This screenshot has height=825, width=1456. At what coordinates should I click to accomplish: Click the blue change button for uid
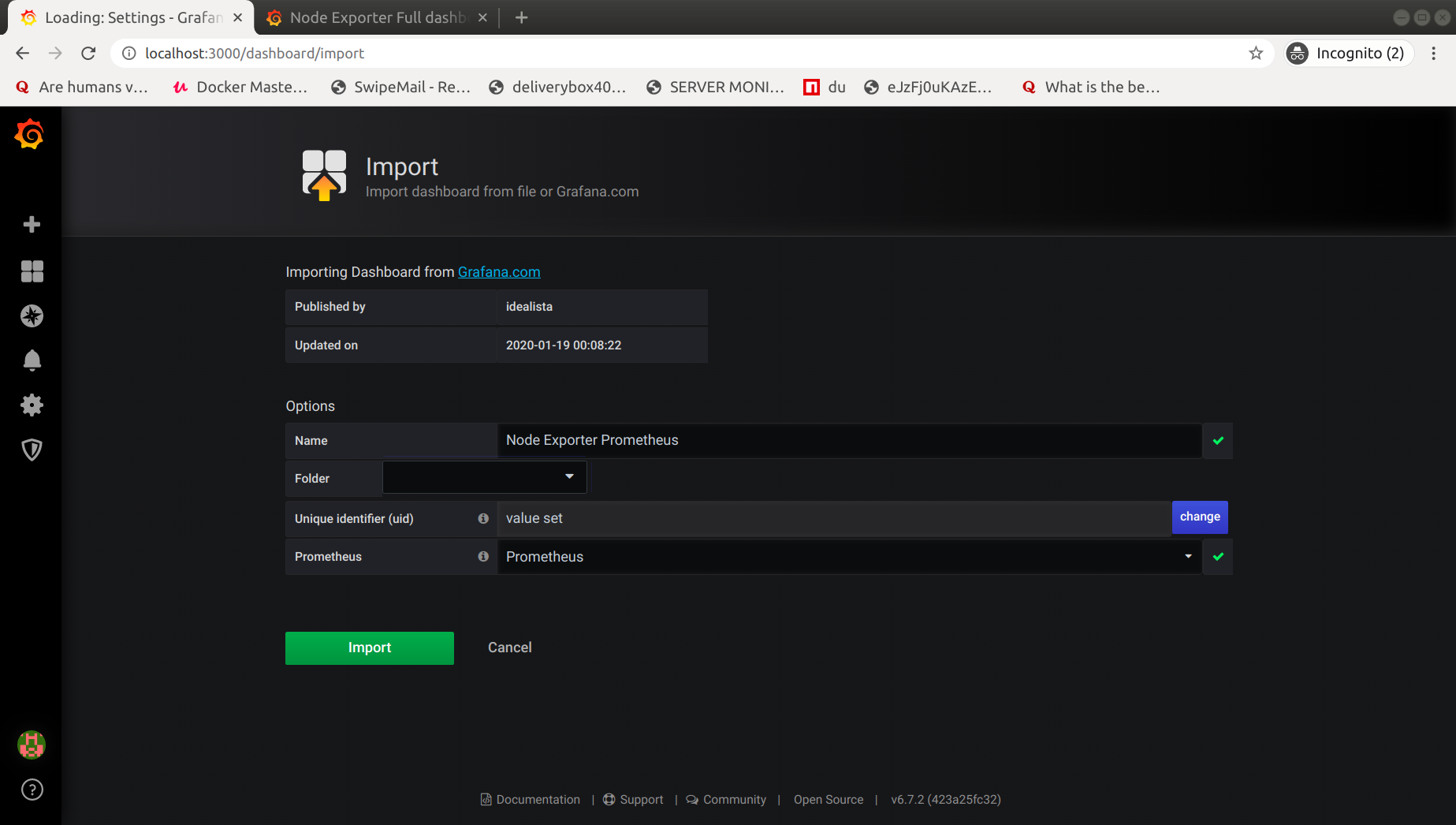point(1200,517)
